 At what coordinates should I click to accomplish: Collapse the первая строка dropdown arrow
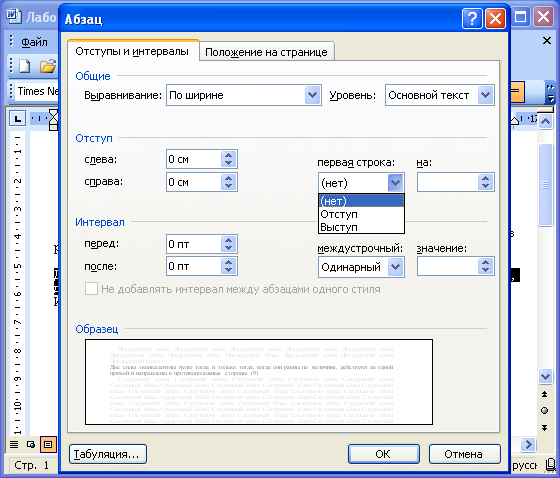(x=395, y=183)
